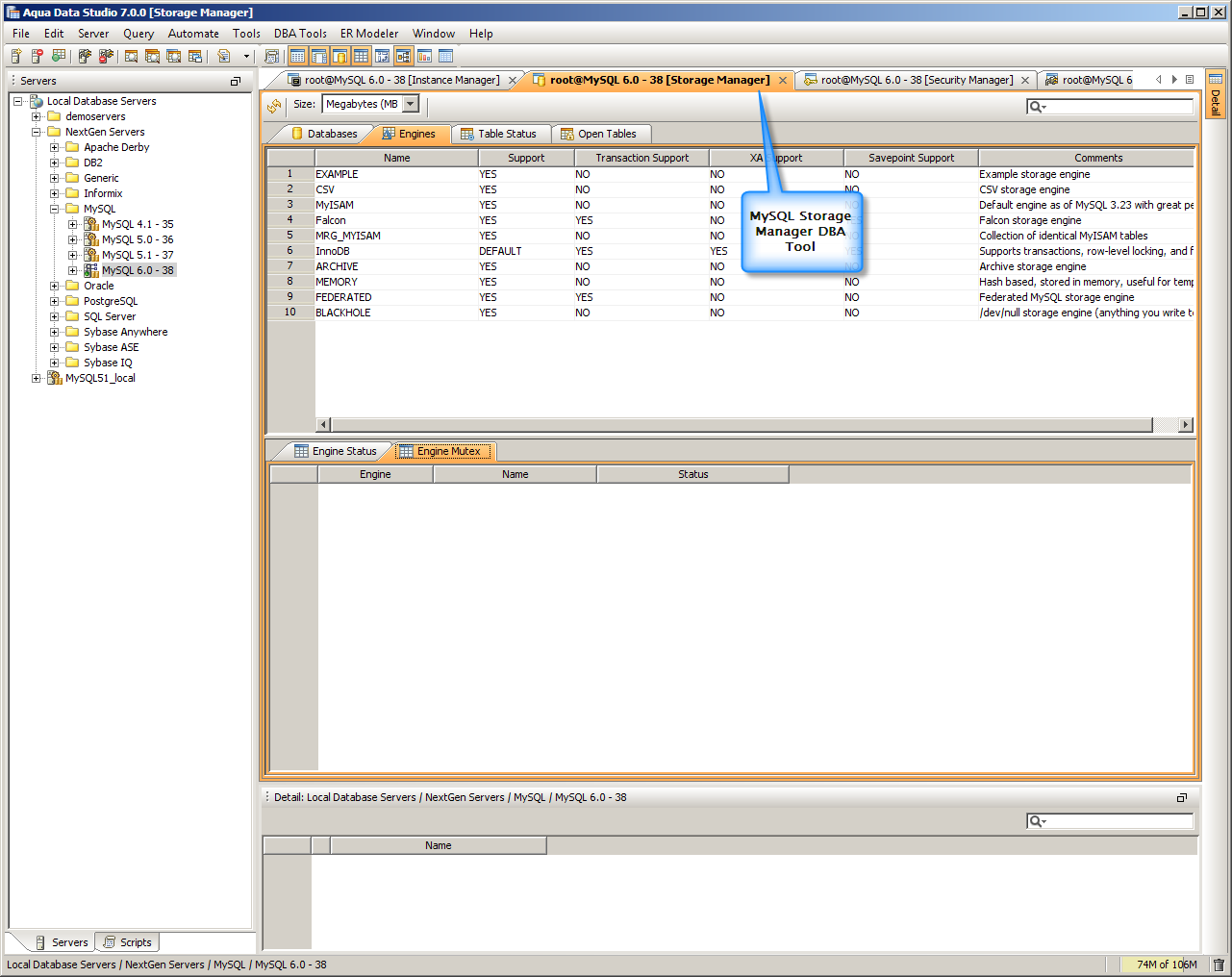The height and width of the screenshot is (977, 1232).
Task: Sort by the Savepoint Support column
Action: 912,158
